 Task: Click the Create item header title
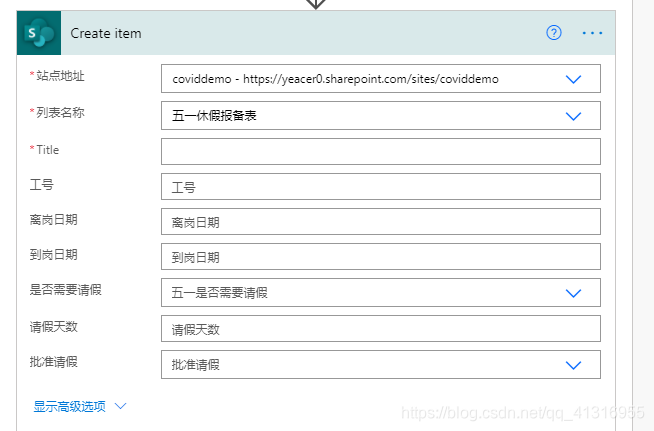(x=106, y=33)
